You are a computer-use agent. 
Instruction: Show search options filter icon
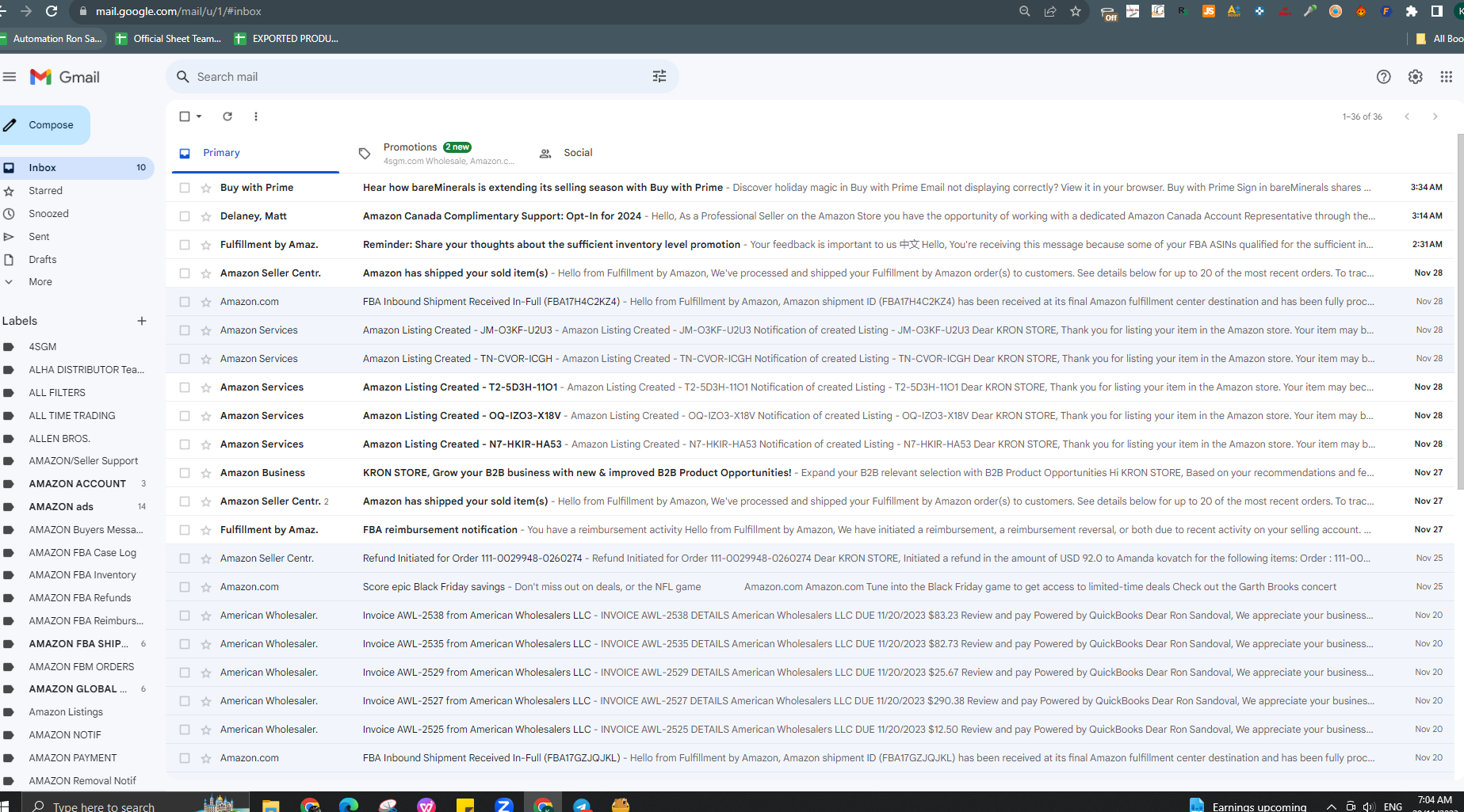(x=659, y=77)
